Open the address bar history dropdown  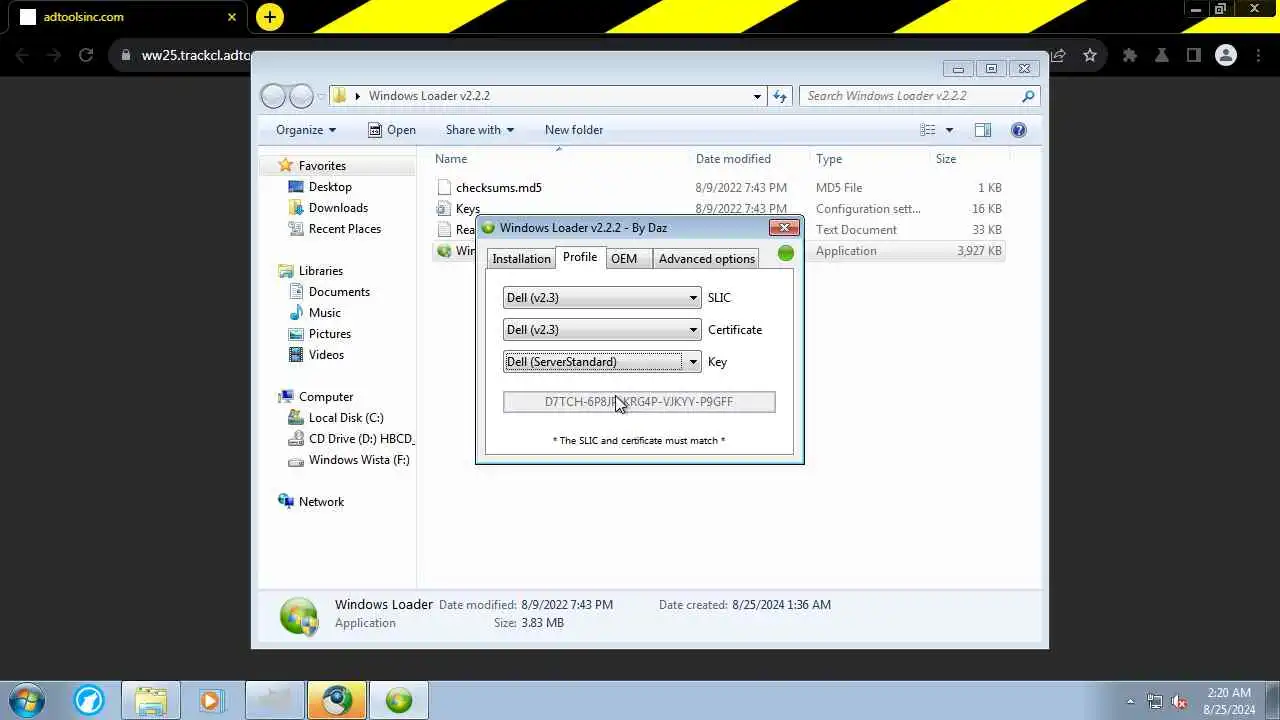[x=757, y=96]
